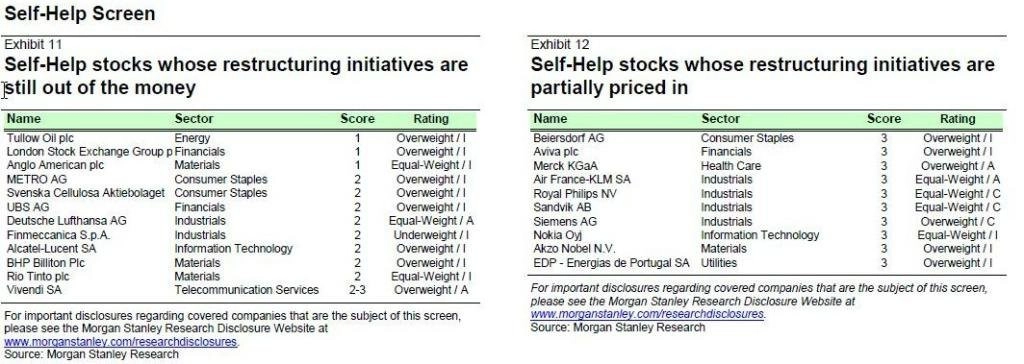Image resolution: width=1024 pixels, height=364 pixels.
Task: Select the Tullow Oil plc row name
Action: coord(39,139)
